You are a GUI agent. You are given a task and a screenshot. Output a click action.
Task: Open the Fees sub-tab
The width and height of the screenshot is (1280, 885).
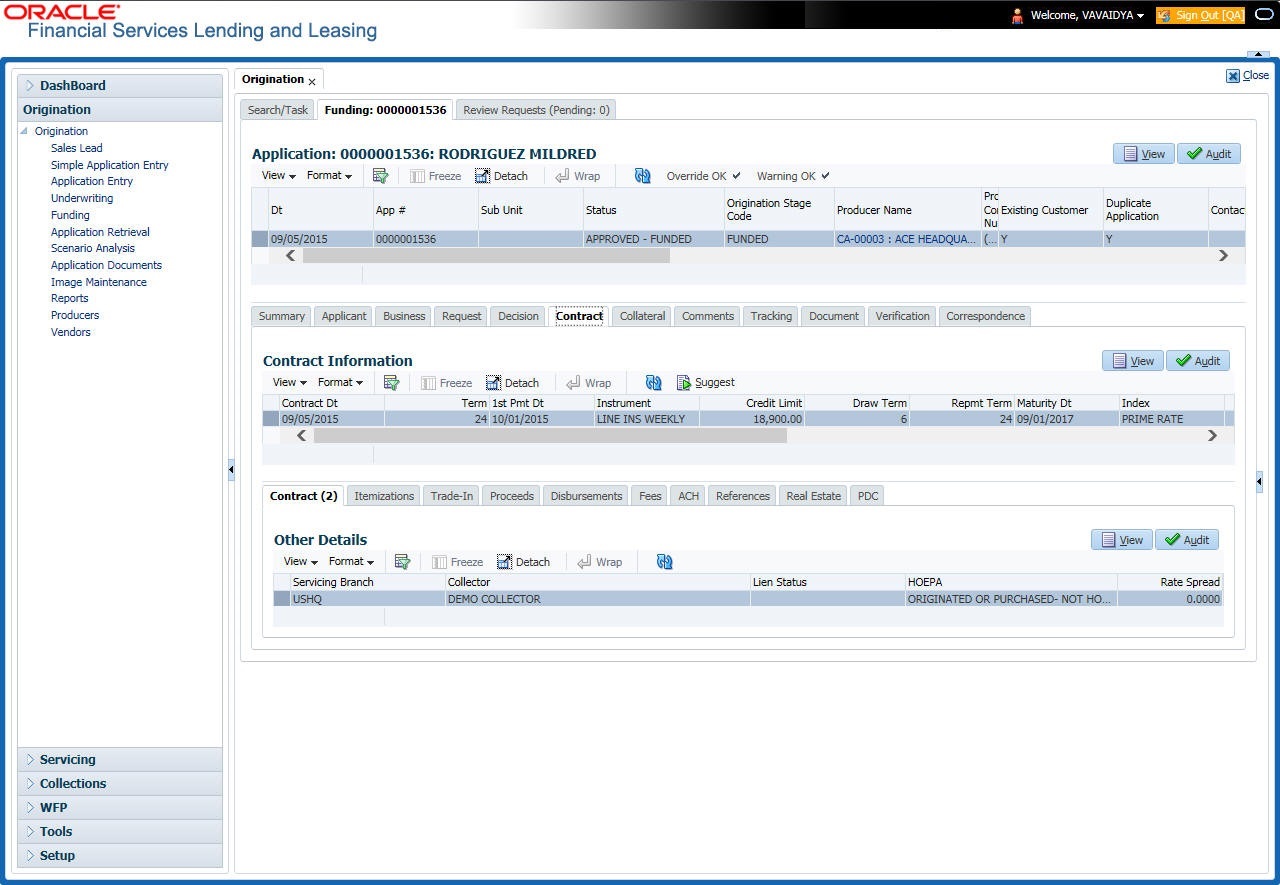(x=650, y=496)
